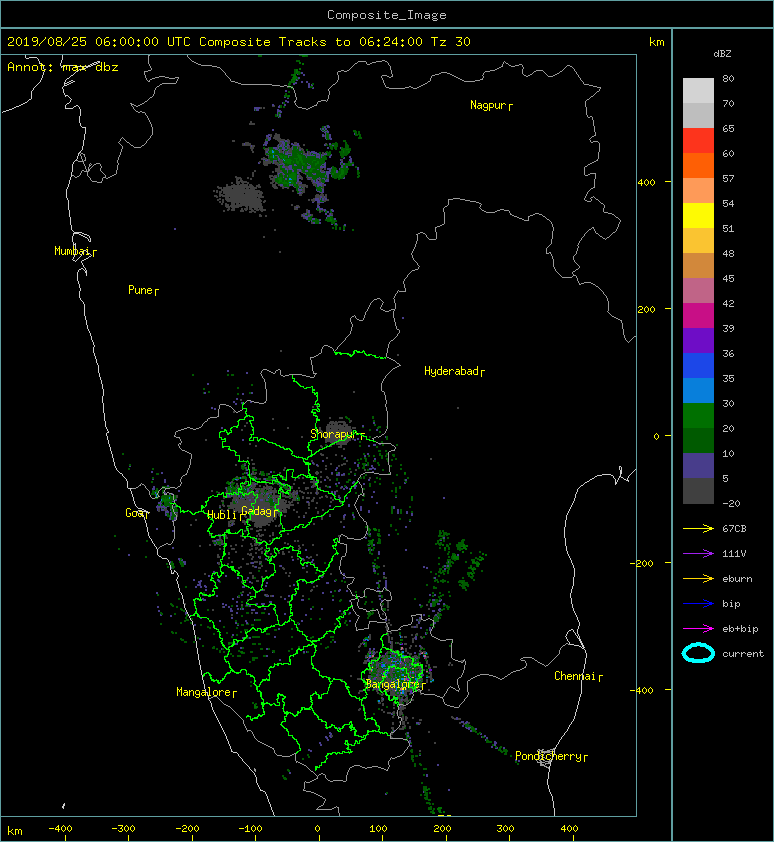This screenshot has width=774, height=842.
Task: Click the green echo cluster north of map
Action: click(301, 164)
